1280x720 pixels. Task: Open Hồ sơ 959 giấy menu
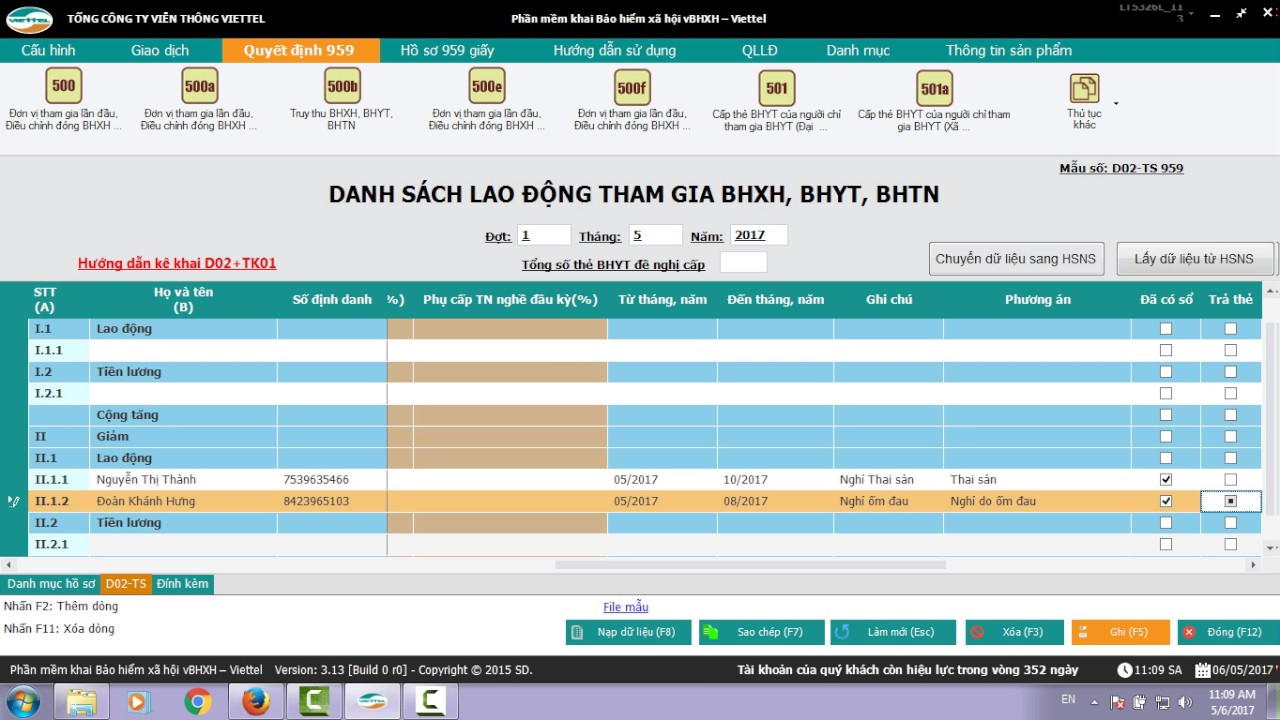tap(447, 50)
